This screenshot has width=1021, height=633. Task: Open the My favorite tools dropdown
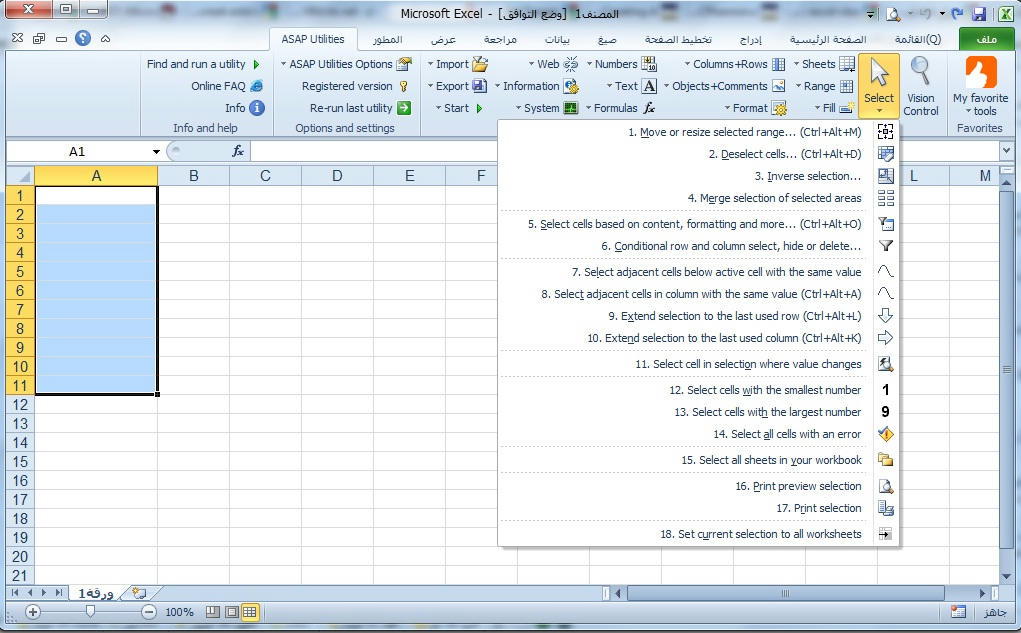[x=980, y=87]
